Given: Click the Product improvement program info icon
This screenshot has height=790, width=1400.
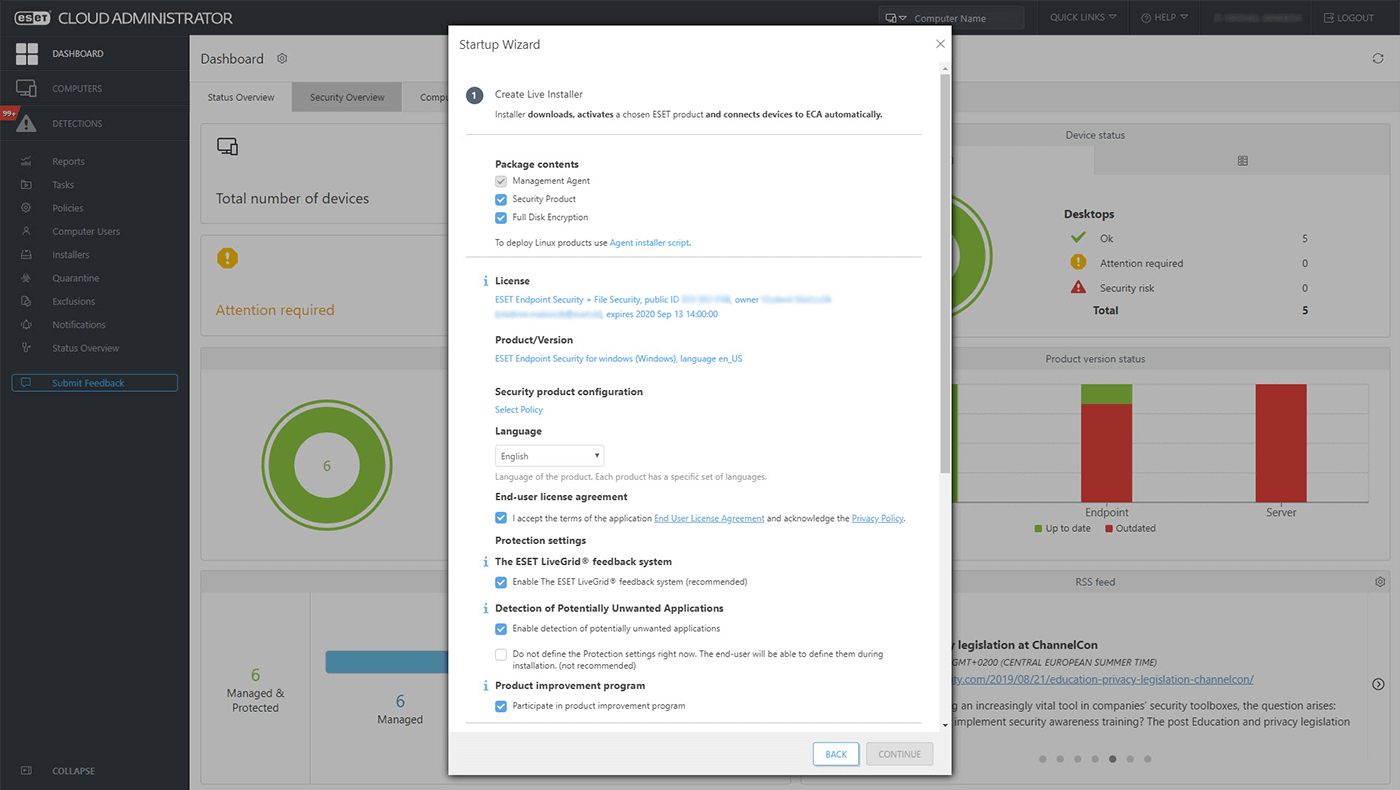Looking at the screenshot, I should 486,686.
